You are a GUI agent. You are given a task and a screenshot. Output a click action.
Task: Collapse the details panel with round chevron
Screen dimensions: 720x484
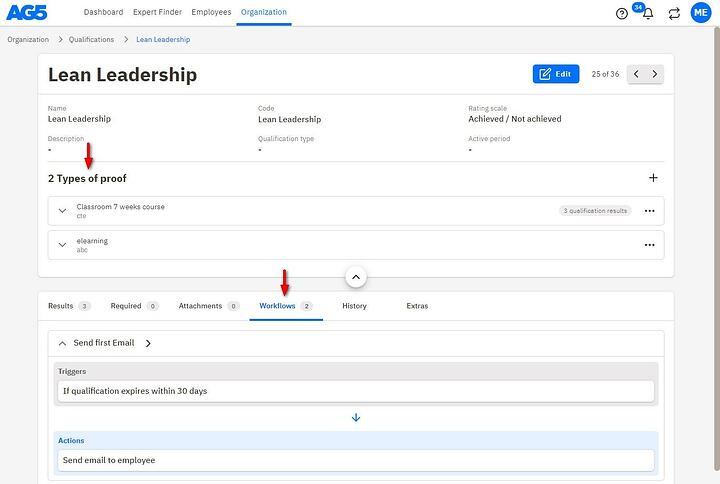(x=356, y=277)
